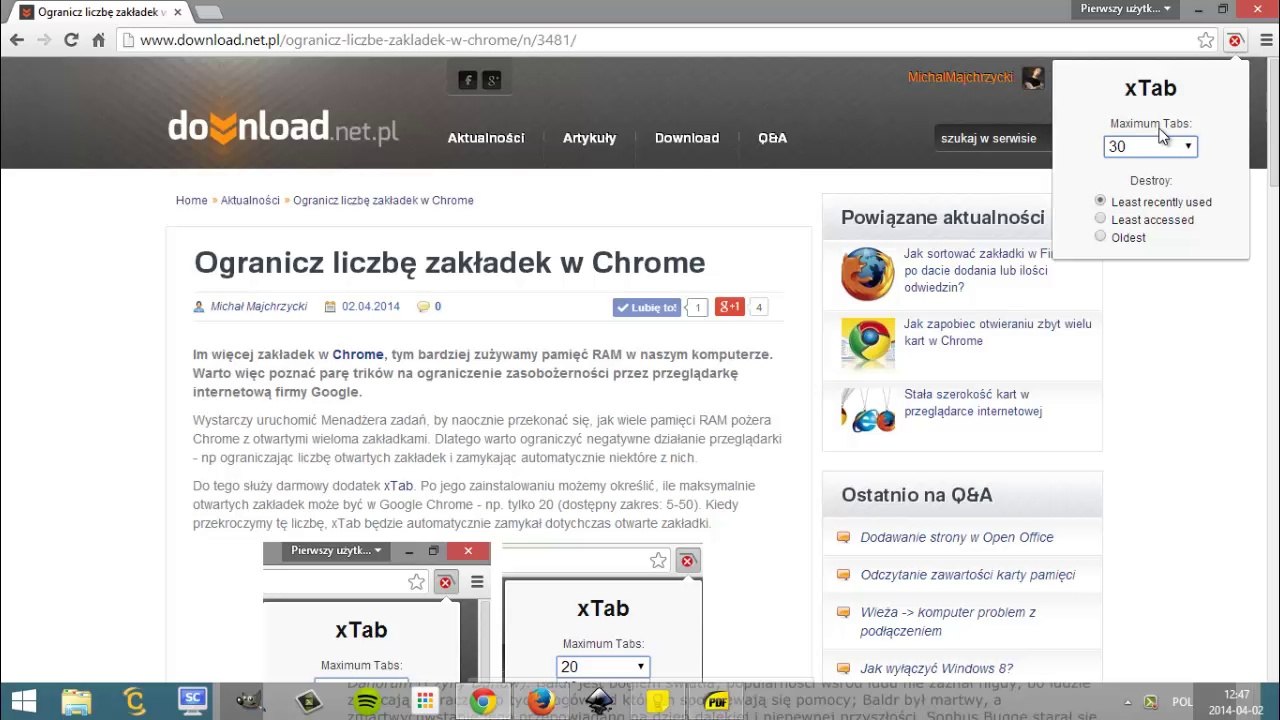
Task: Go back using the browser back arrow
Action: (17, 40)
